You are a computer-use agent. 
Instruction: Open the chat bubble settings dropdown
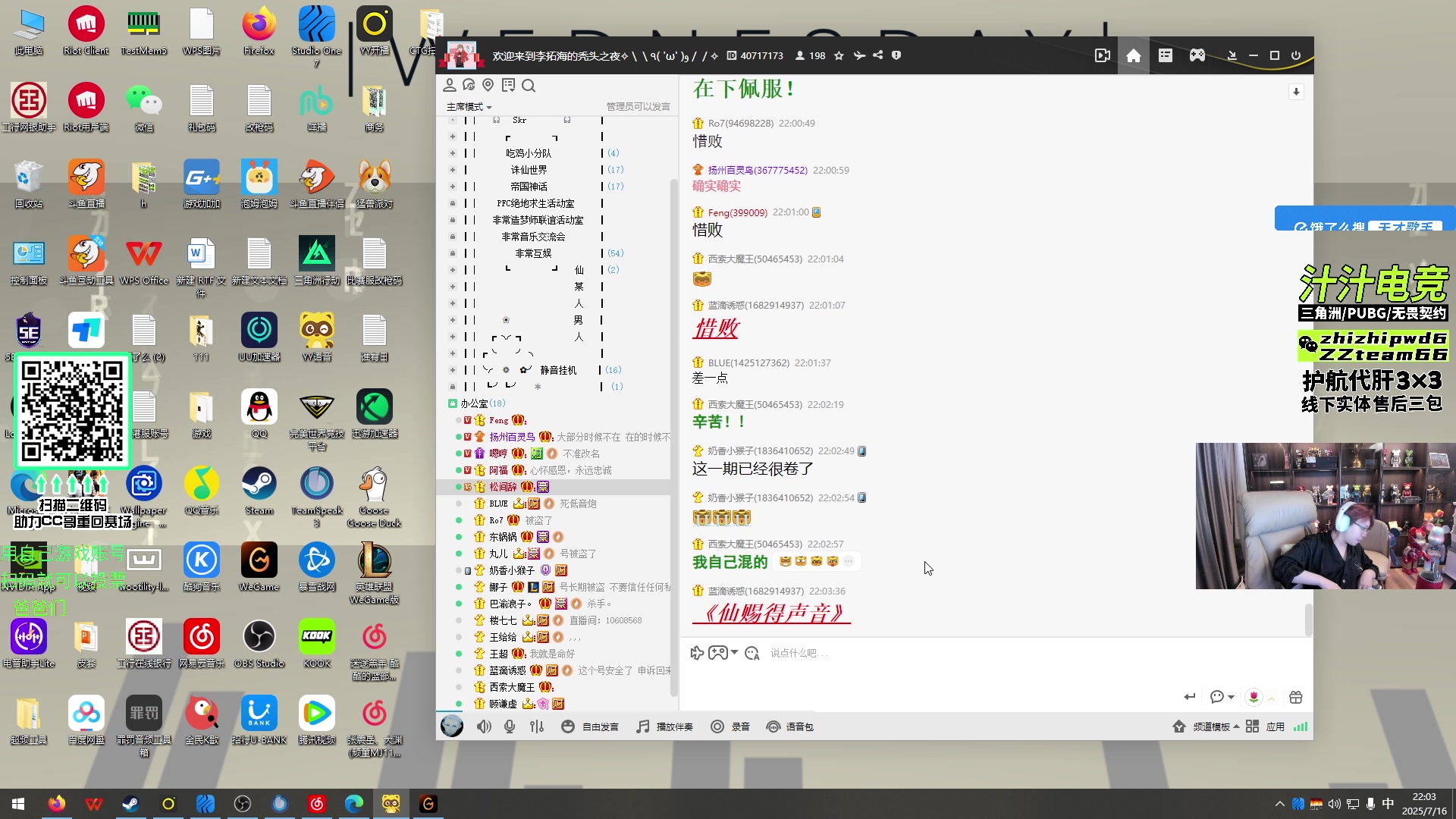(x=1222, y=697)
